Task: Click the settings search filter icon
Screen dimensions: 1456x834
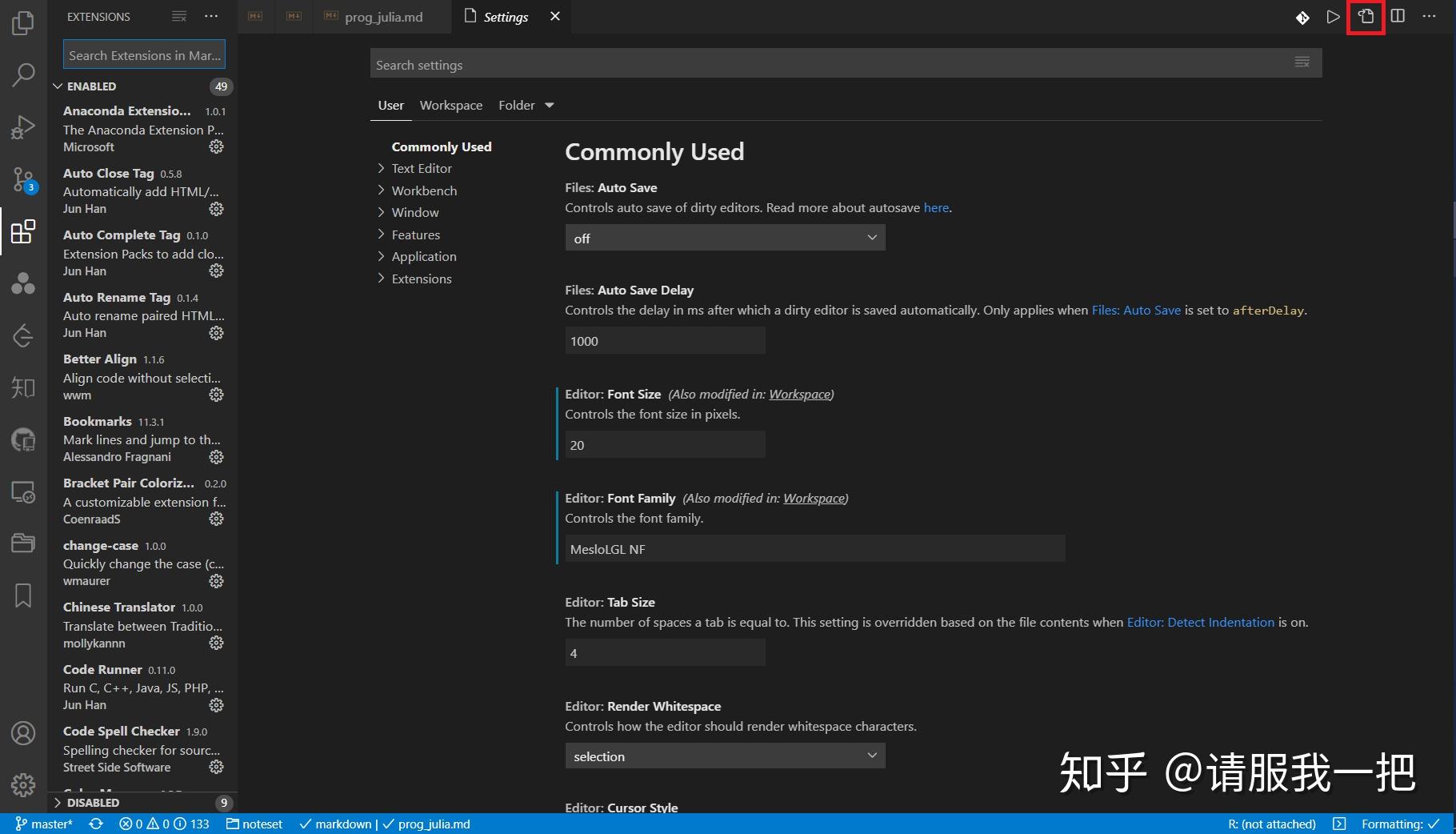Action: (1302, 62)
